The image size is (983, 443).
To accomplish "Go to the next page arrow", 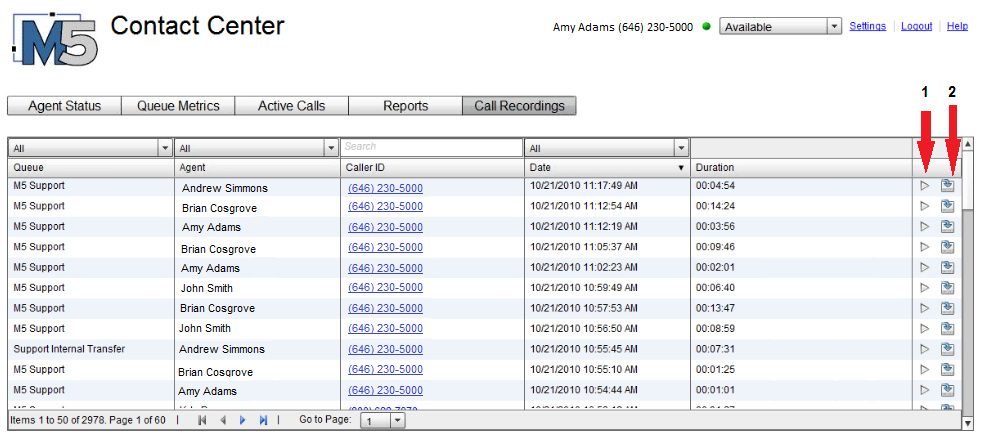I will tap(243, 420).
